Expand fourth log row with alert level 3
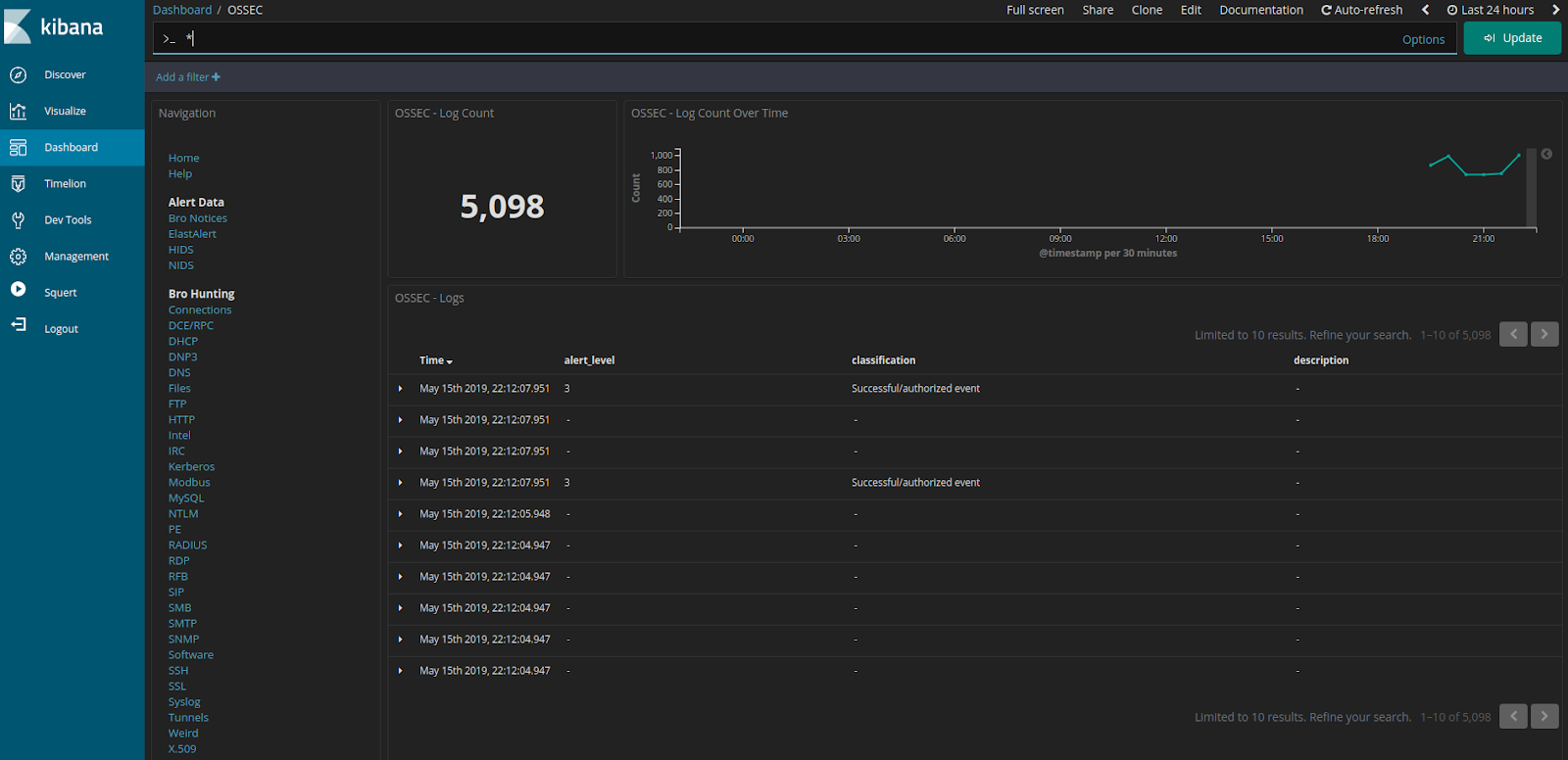This screenshot has width=1568, height=760. point(400,483)
